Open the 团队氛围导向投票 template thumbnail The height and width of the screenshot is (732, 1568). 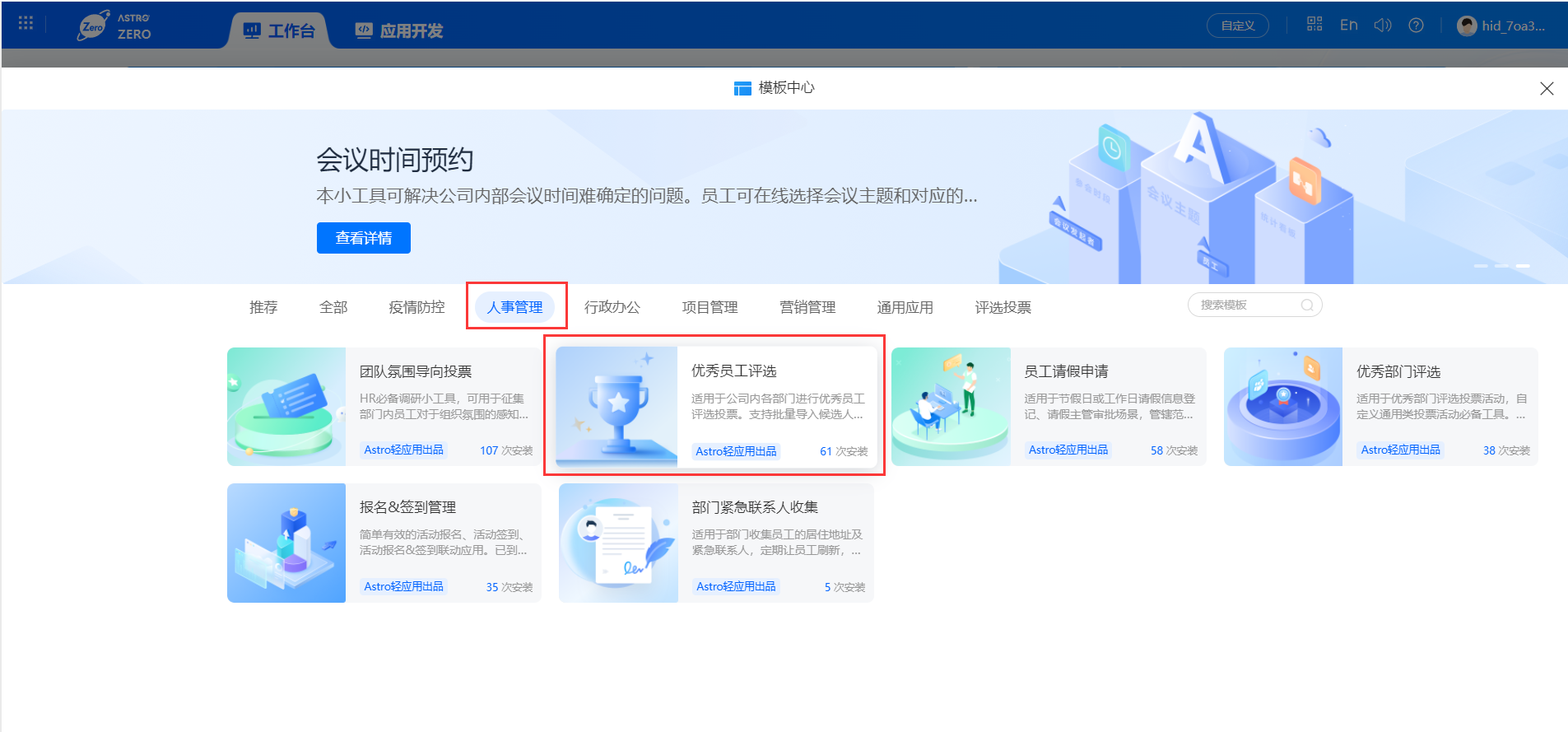point(286,407)
